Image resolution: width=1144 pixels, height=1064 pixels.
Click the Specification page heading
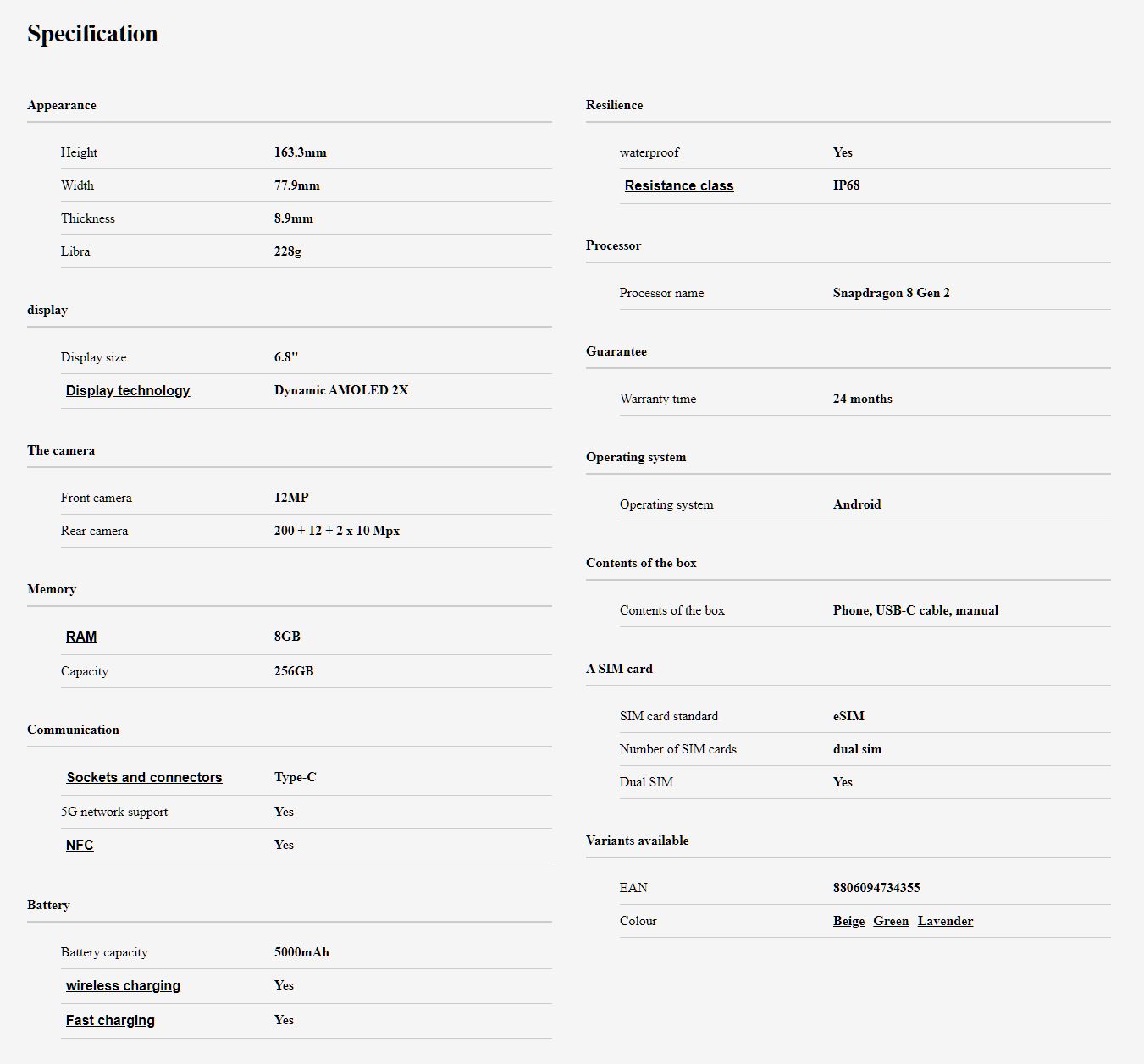click(x=92, y=34)
